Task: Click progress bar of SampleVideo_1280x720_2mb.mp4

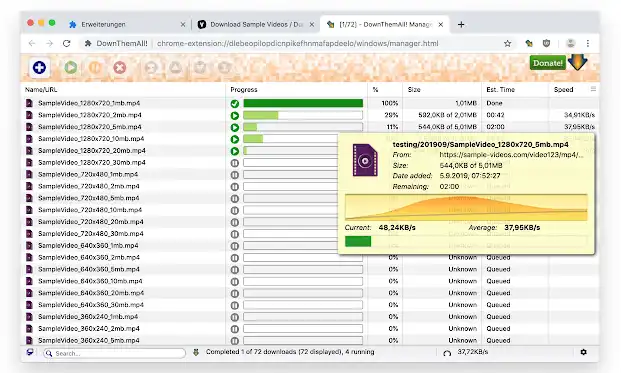Action: (x=303, y=115)
